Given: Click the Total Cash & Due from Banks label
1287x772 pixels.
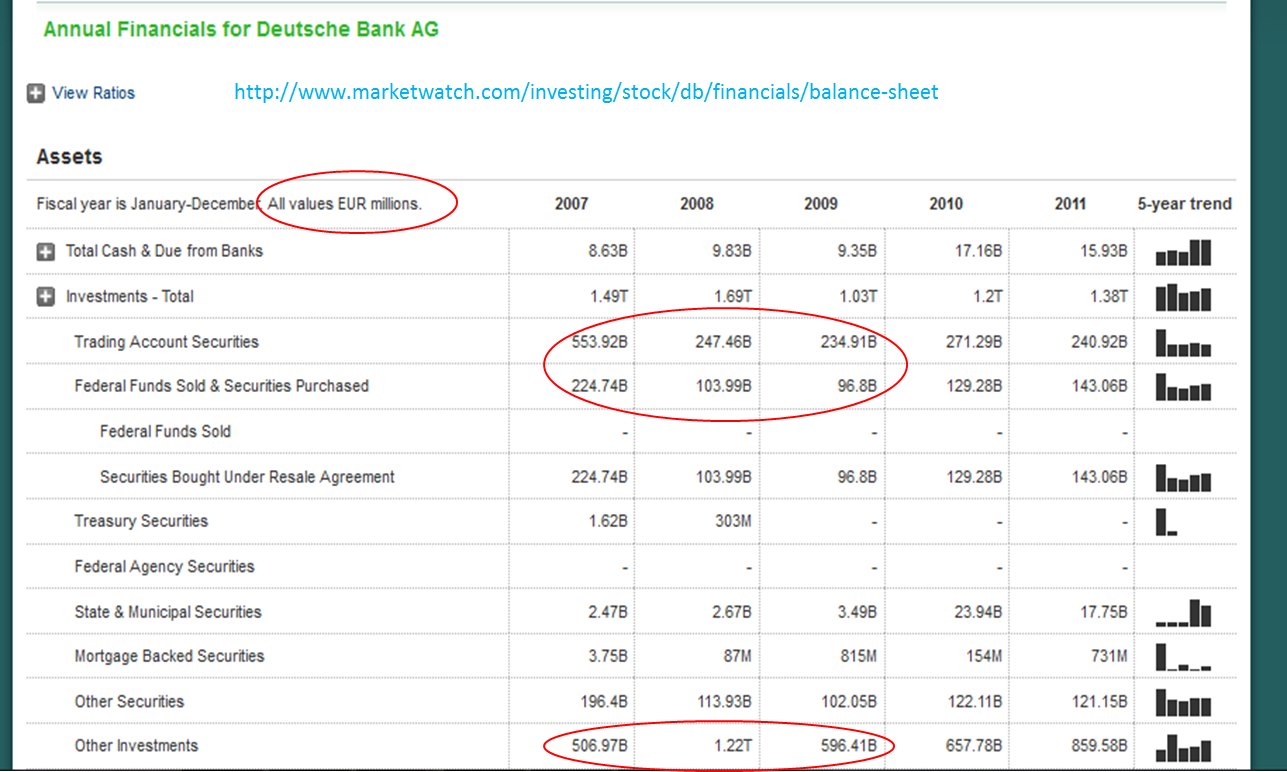Looking at the screenshot, I should click(x=164, y=251).
